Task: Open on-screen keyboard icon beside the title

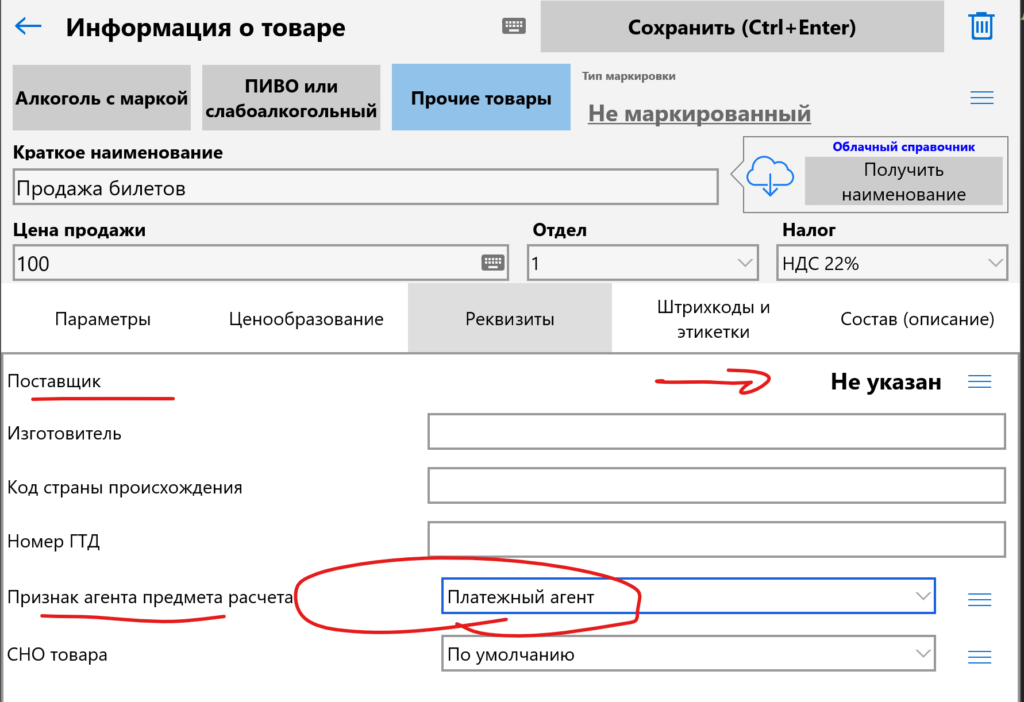Action: pyautogui.click(x=514, y=26)
